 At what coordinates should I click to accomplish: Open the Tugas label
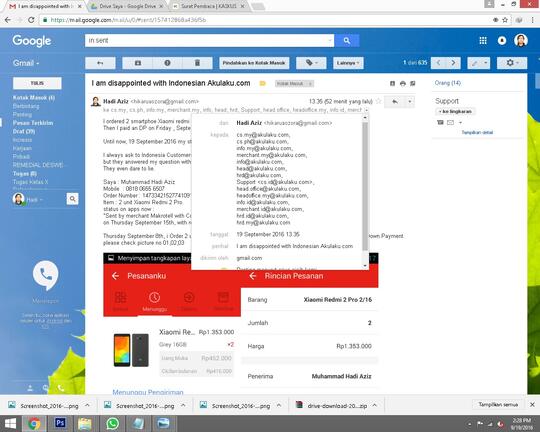pos(24,174)
